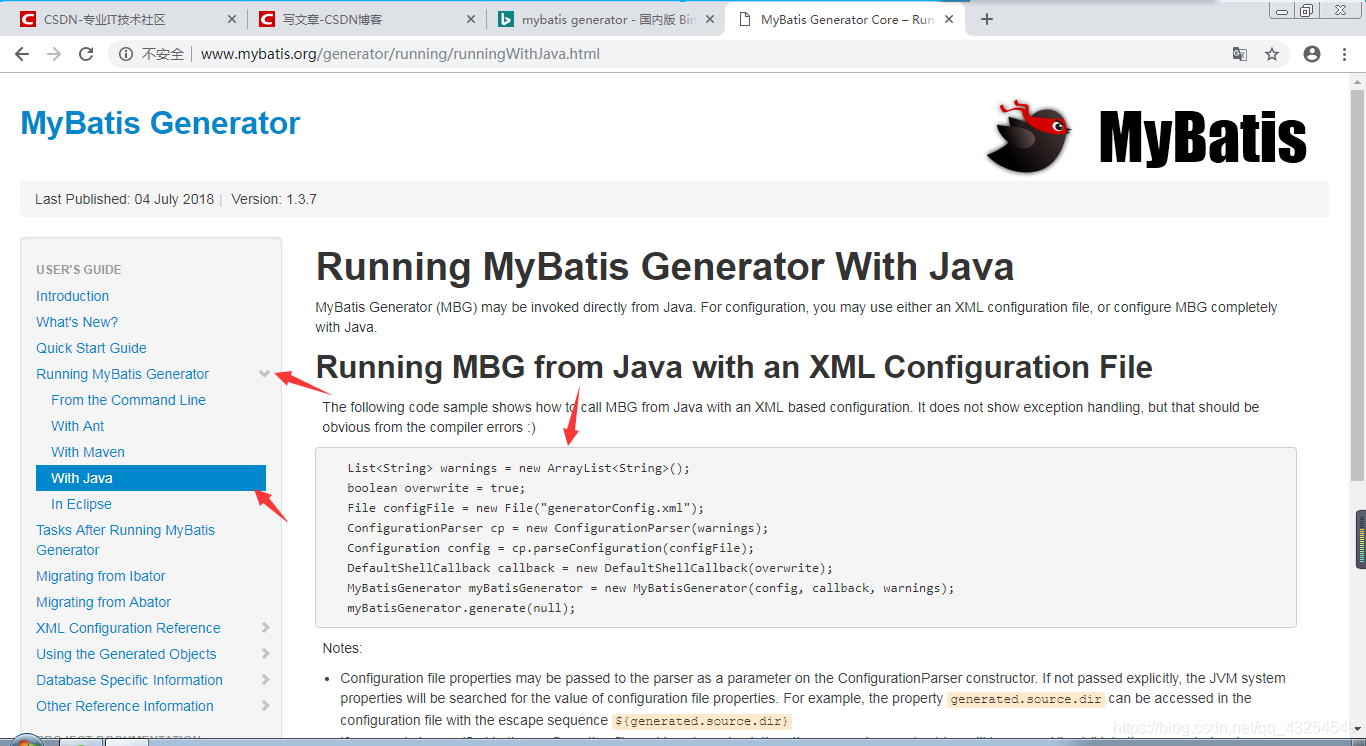The height and width of the screenshot is (746, 1366).
Task: Bookmark this page with the star icon
Action: tap(1272, 54)
